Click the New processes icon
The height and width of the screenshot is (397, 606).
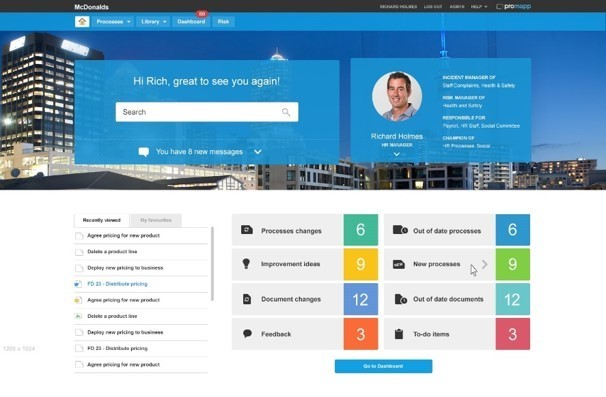coord(398,264)
